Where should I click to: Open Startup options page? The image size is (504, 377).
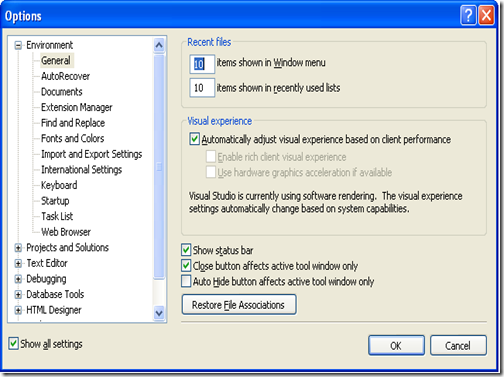point(55,201)
